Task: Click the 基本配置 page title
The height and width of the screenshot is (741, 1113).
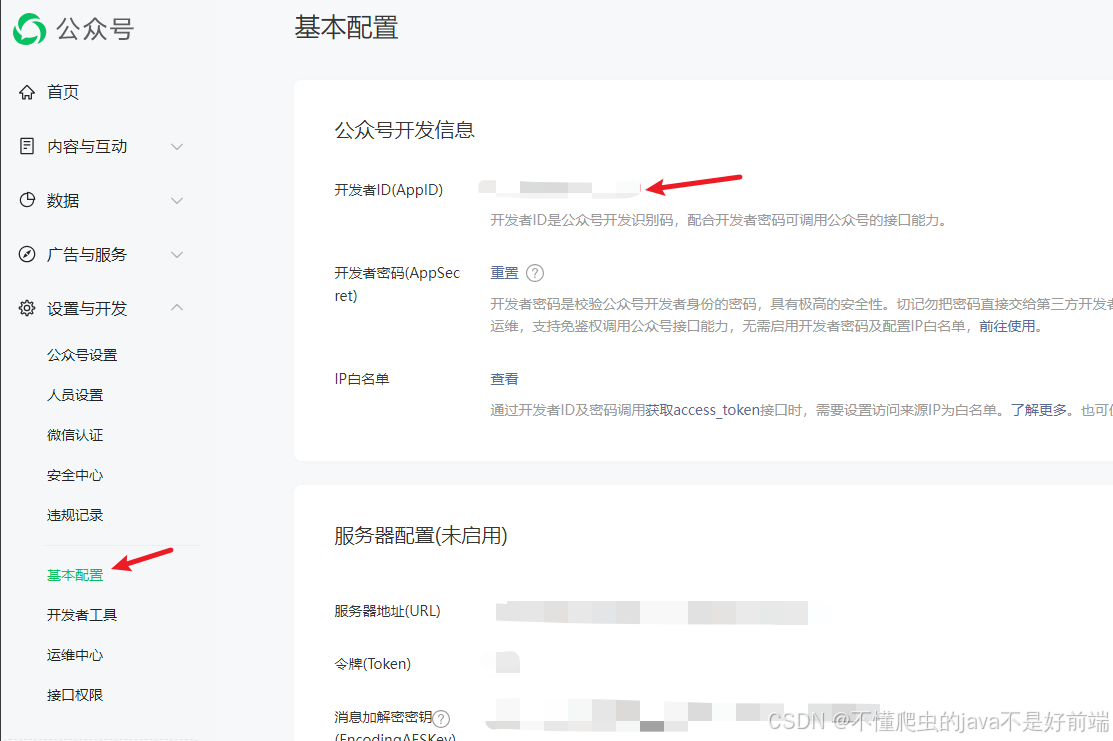Action: click(346, 28)
